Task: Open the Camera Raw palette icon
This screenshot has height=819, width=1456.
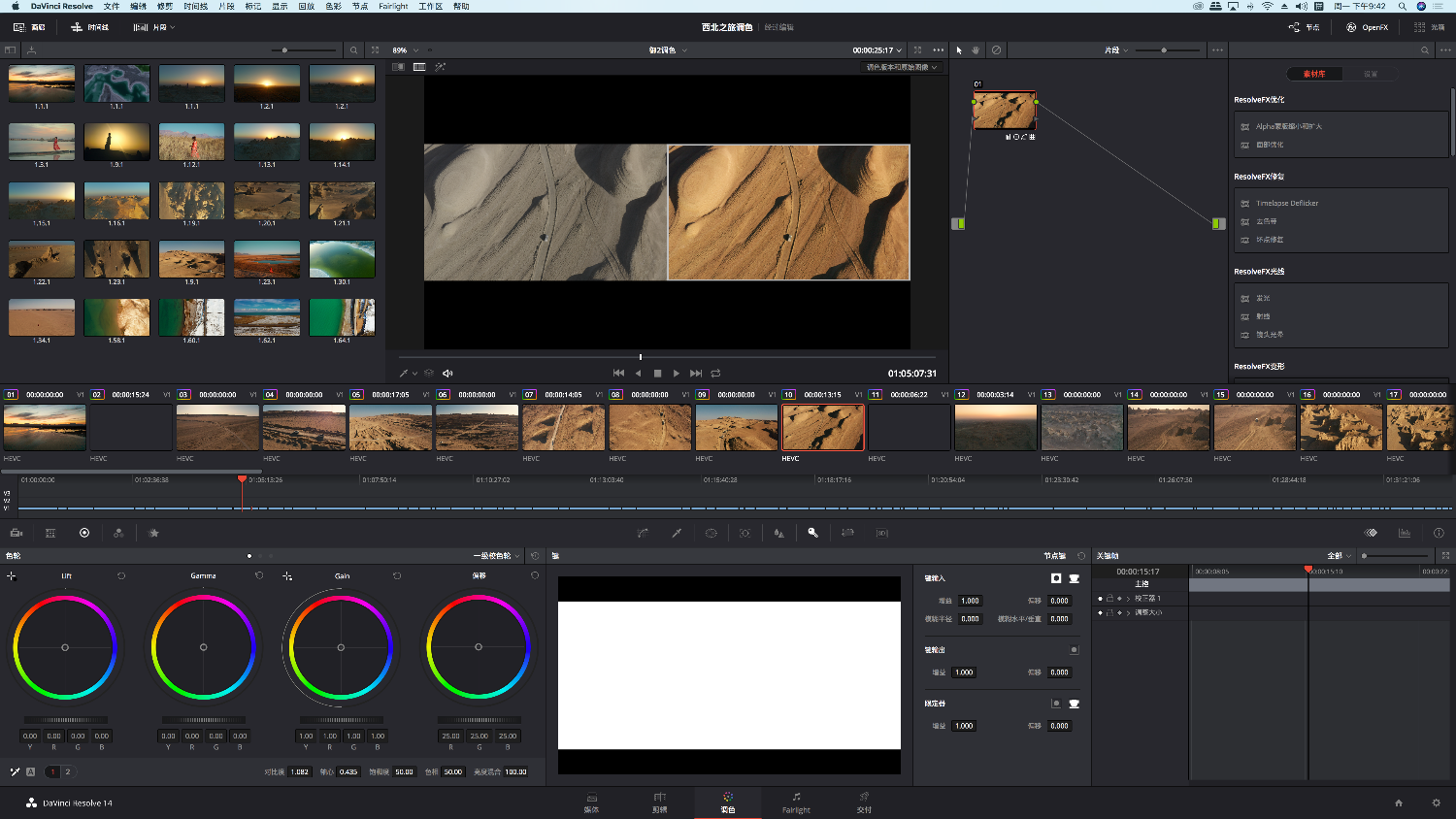Action: (x=17, y=533)
